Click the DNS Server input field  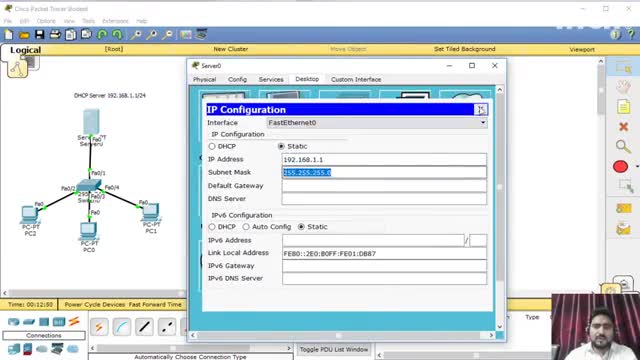[384, 199]
